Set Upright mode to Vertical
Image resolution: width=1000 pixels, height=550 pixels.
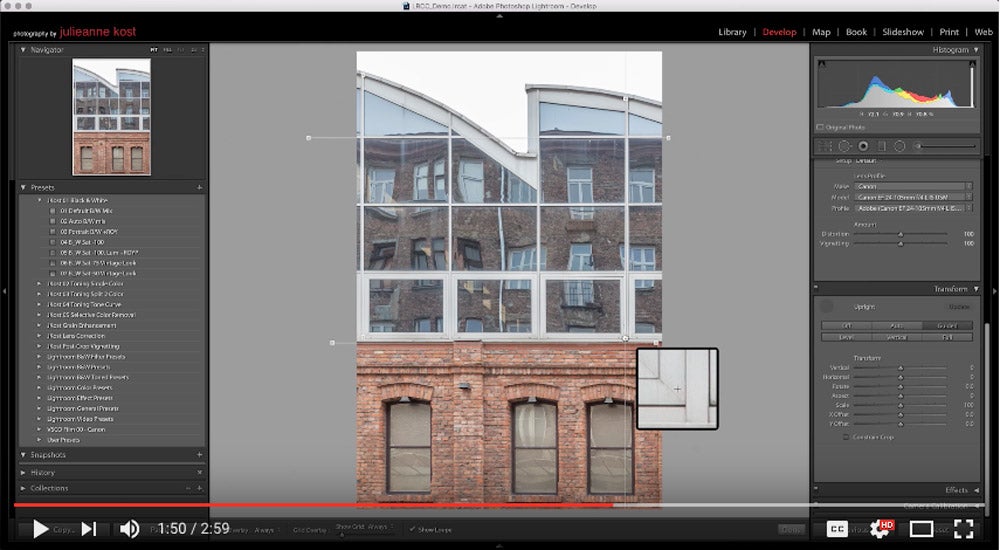click(x=897, y=337)
